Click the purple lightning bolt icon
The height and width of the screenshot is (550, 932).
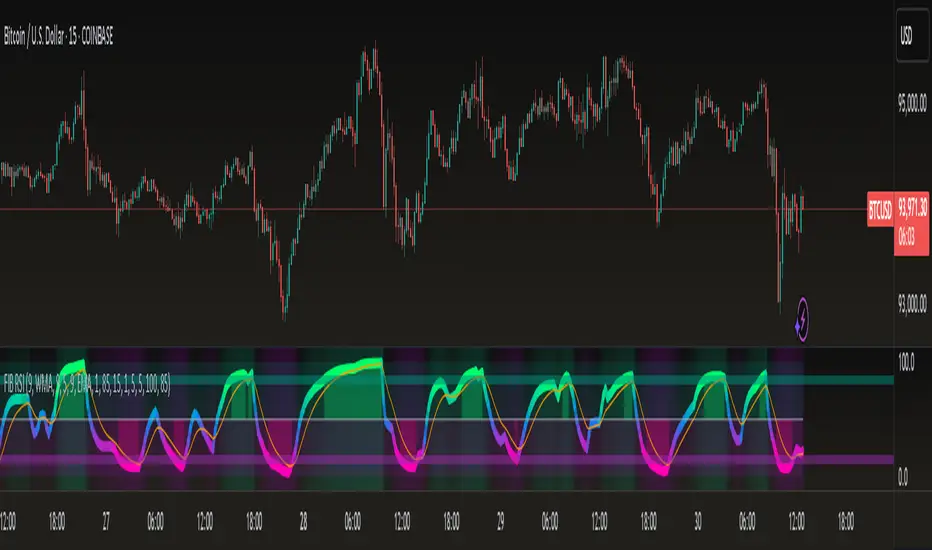point(802,320)
